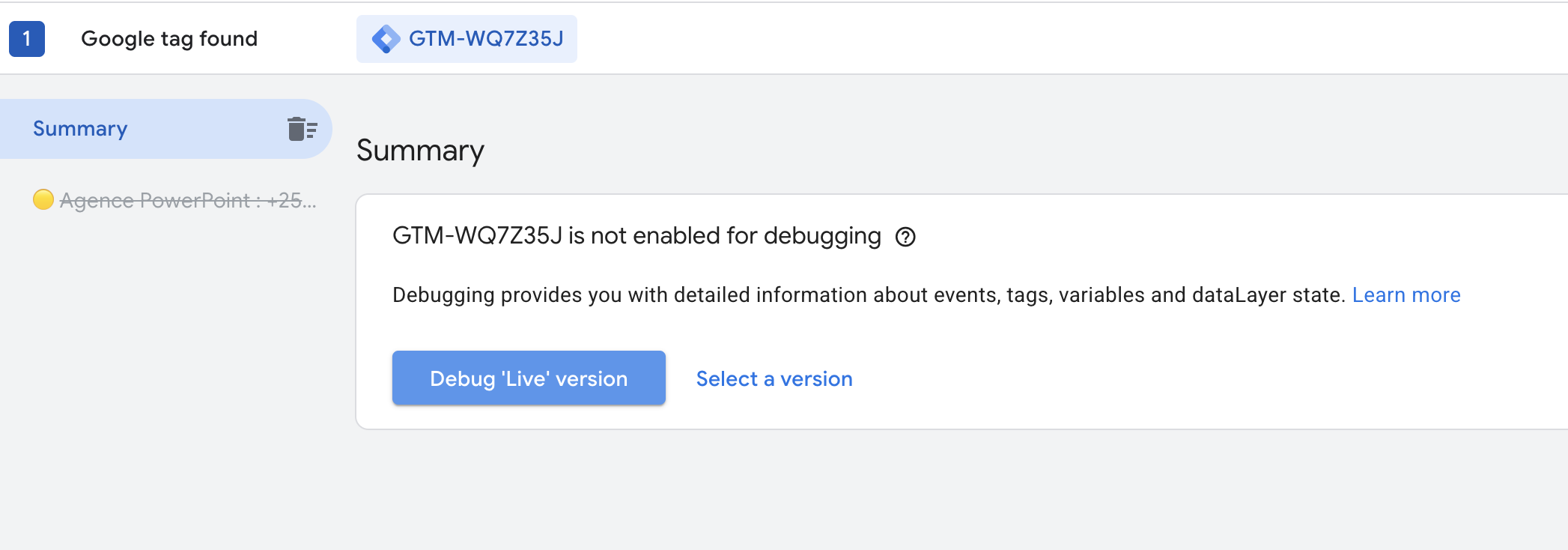This screenshot has width=1568, height=550.
Task: Click the GTM-WQ7Z35J text in card title
Action: click(477, 236)
